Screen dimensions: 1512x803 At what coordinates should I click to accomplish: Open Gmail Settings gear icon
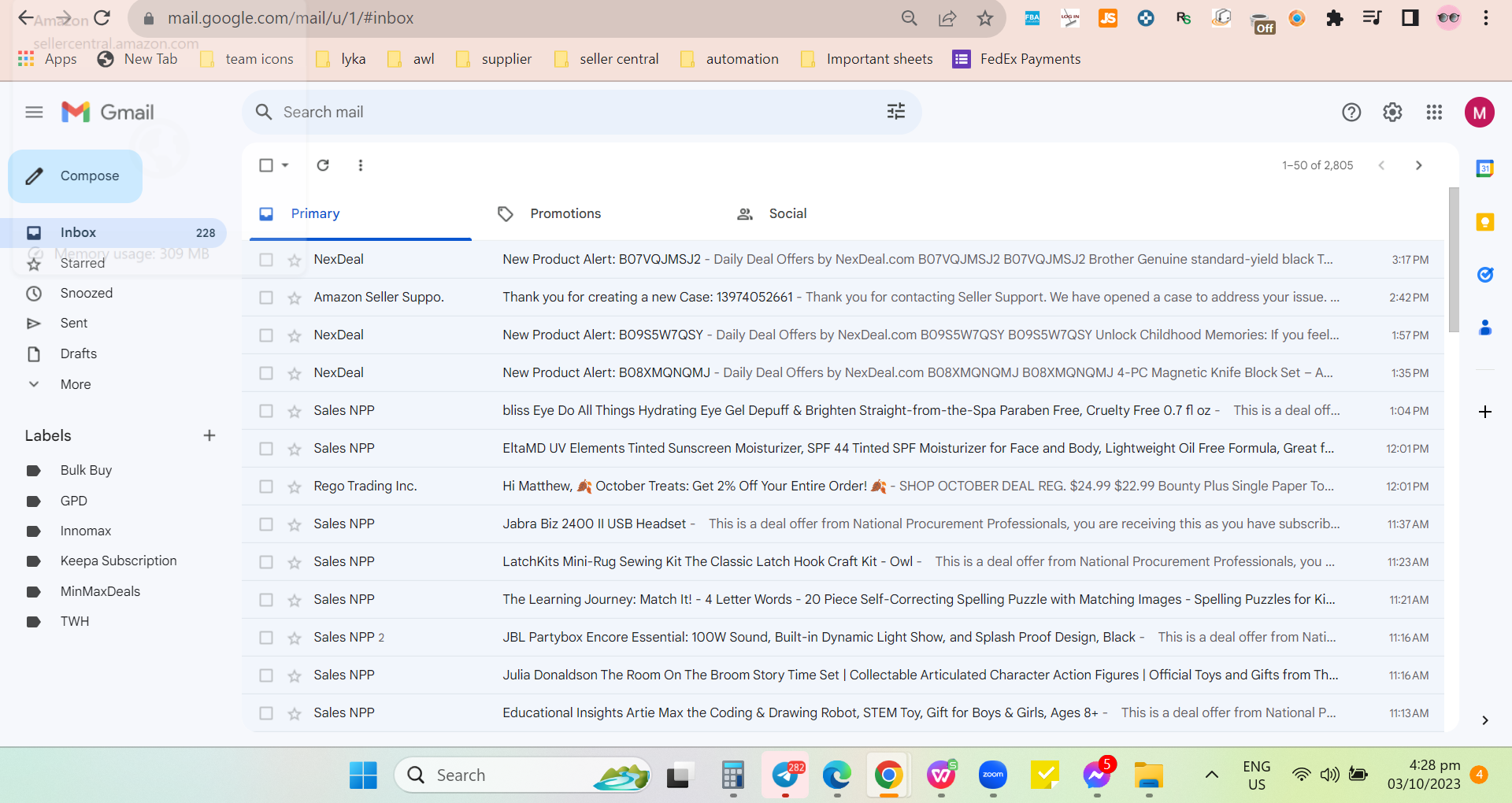pyautogui.click(x=1392, y=113)
